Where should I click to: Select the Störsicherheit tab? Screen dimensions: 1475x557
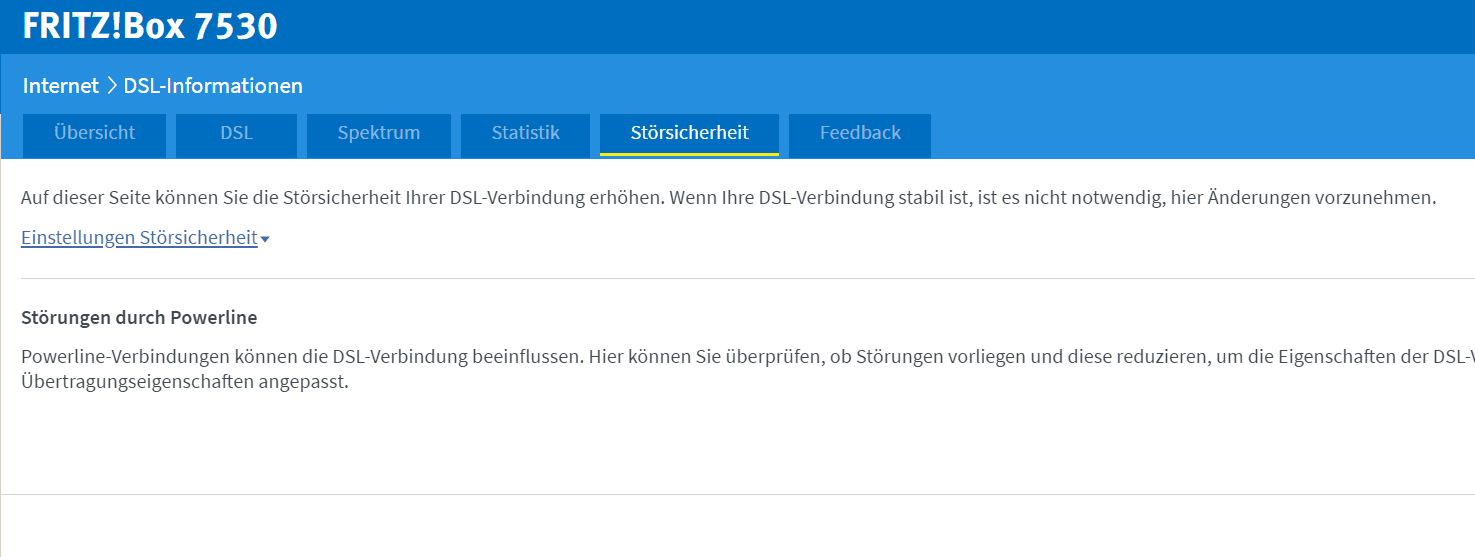(689, 135)
